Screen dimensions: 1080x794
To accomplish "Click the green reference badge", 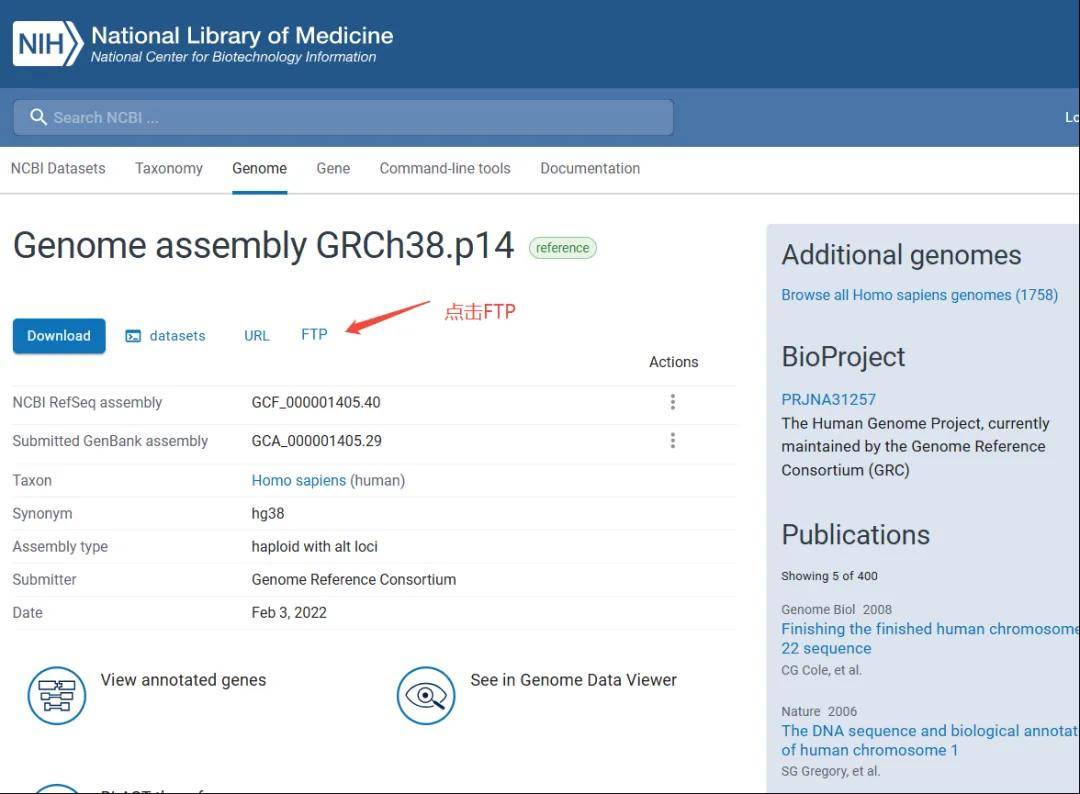I will pos(563,248).
